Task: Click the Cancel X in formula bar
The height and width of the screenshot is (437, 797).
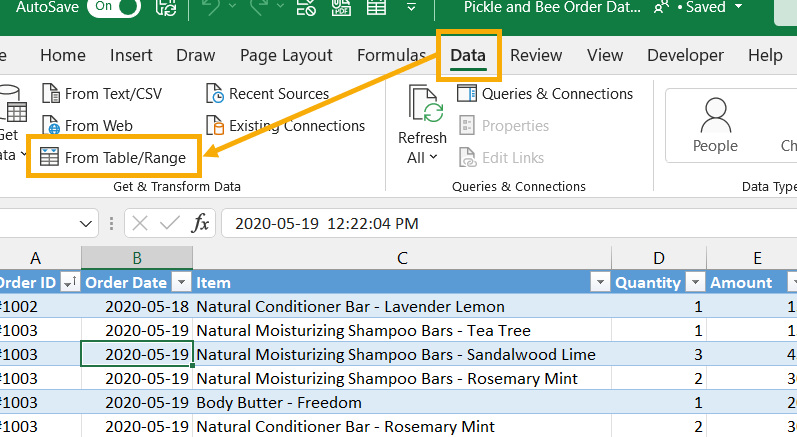Action: (x=140, y=223)
